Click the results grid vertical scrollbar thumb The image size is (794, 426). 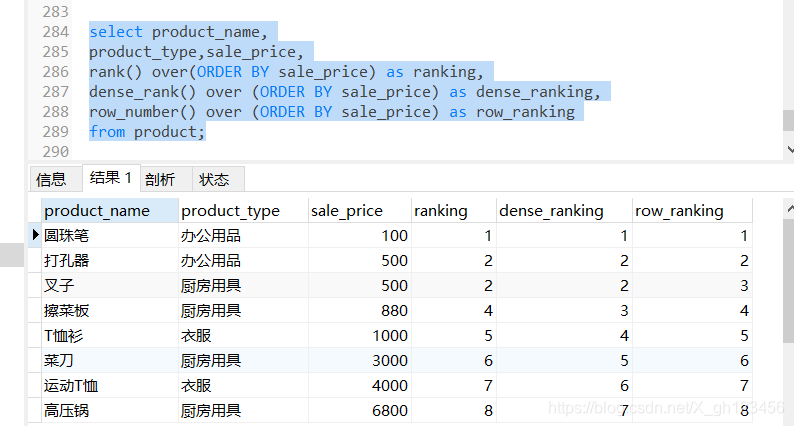click(788, 282)
